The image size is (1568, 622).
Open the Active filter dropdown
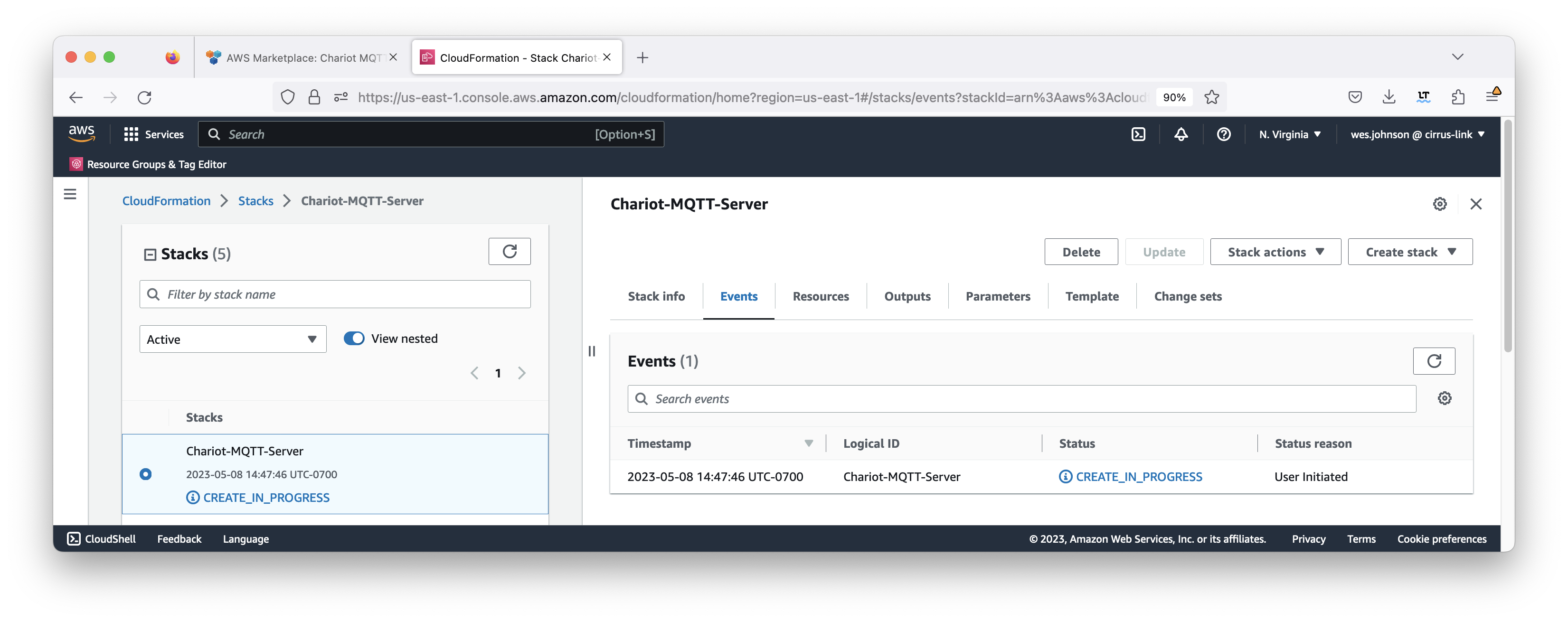click(233, 339)
